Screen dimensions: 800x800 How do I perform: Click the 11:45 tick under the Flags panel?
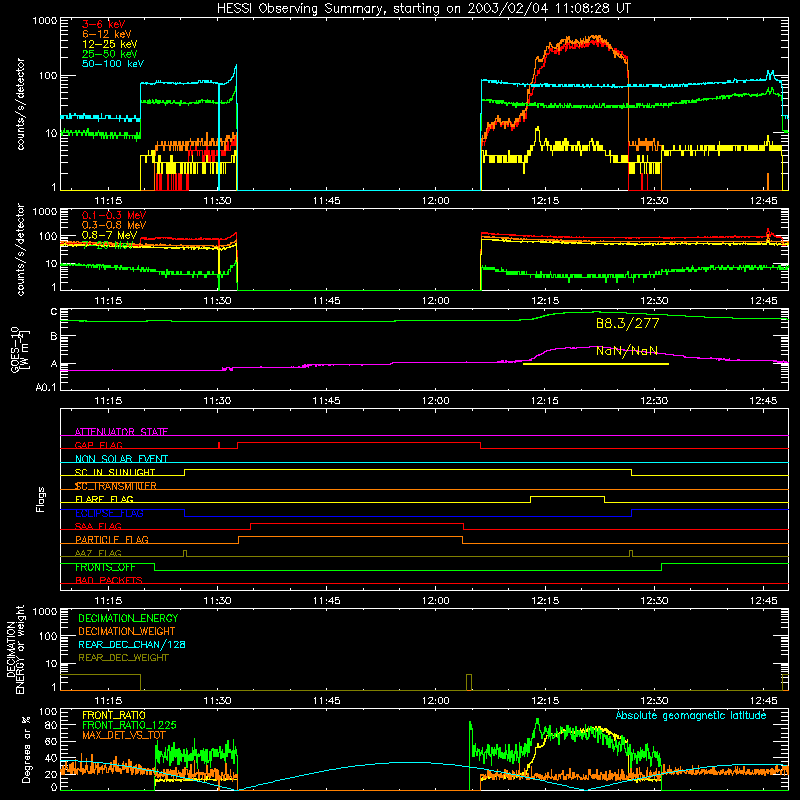point(327,601)
